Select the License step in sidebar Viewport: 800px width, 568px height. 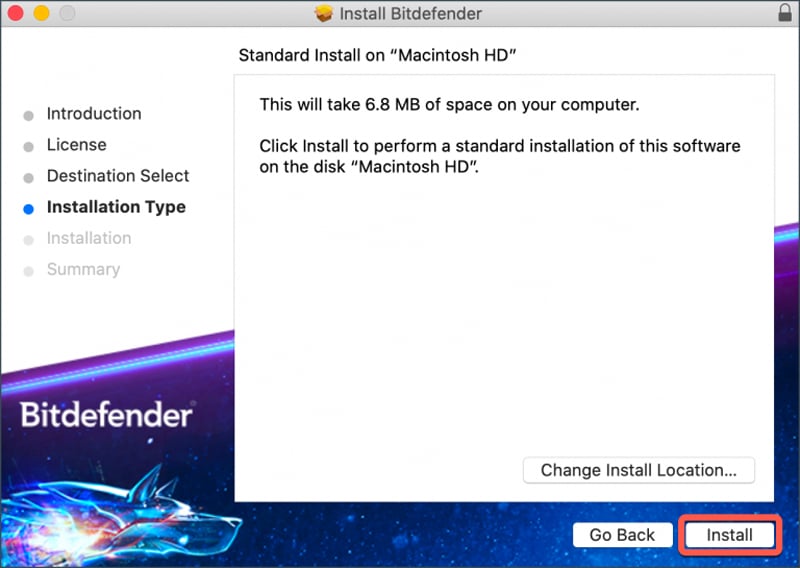coord(76,145)
